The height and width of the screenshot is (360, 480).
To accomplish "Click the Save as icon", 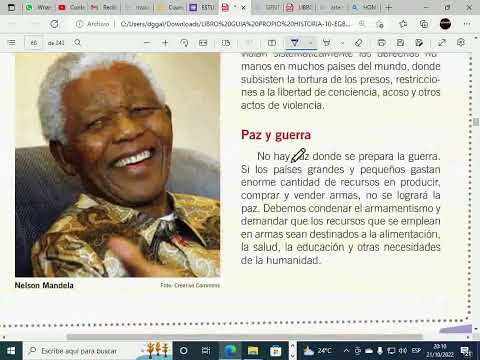I will (x=419, y=43).
